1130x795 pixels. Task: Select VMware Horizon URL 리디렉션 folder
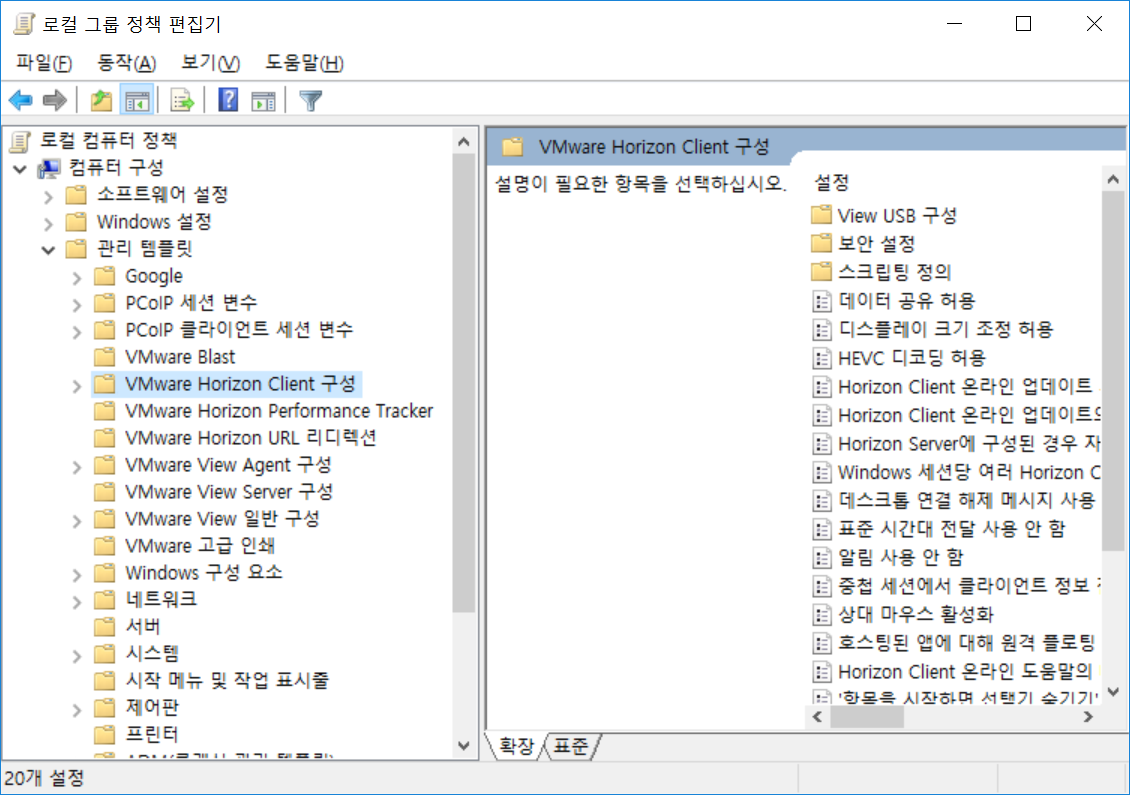[236, 438]
